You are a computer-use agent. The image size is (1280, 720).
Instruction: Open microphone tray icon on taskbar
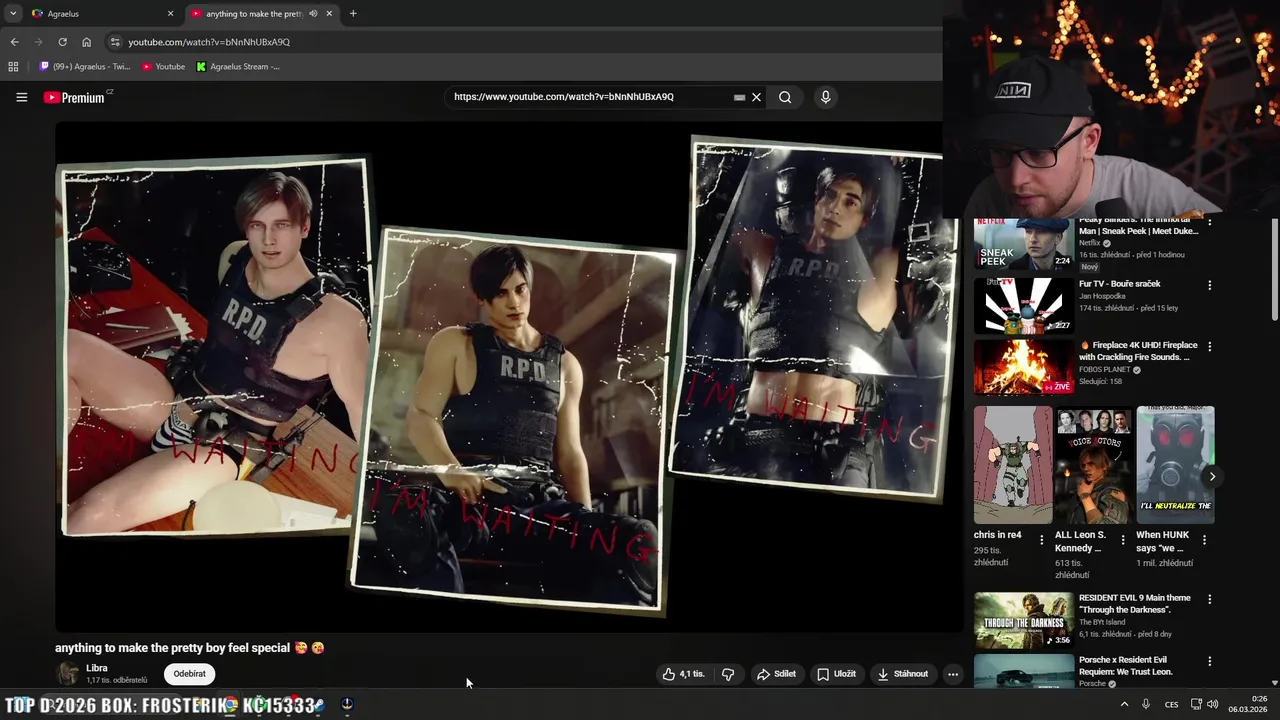pos(1146,704)
